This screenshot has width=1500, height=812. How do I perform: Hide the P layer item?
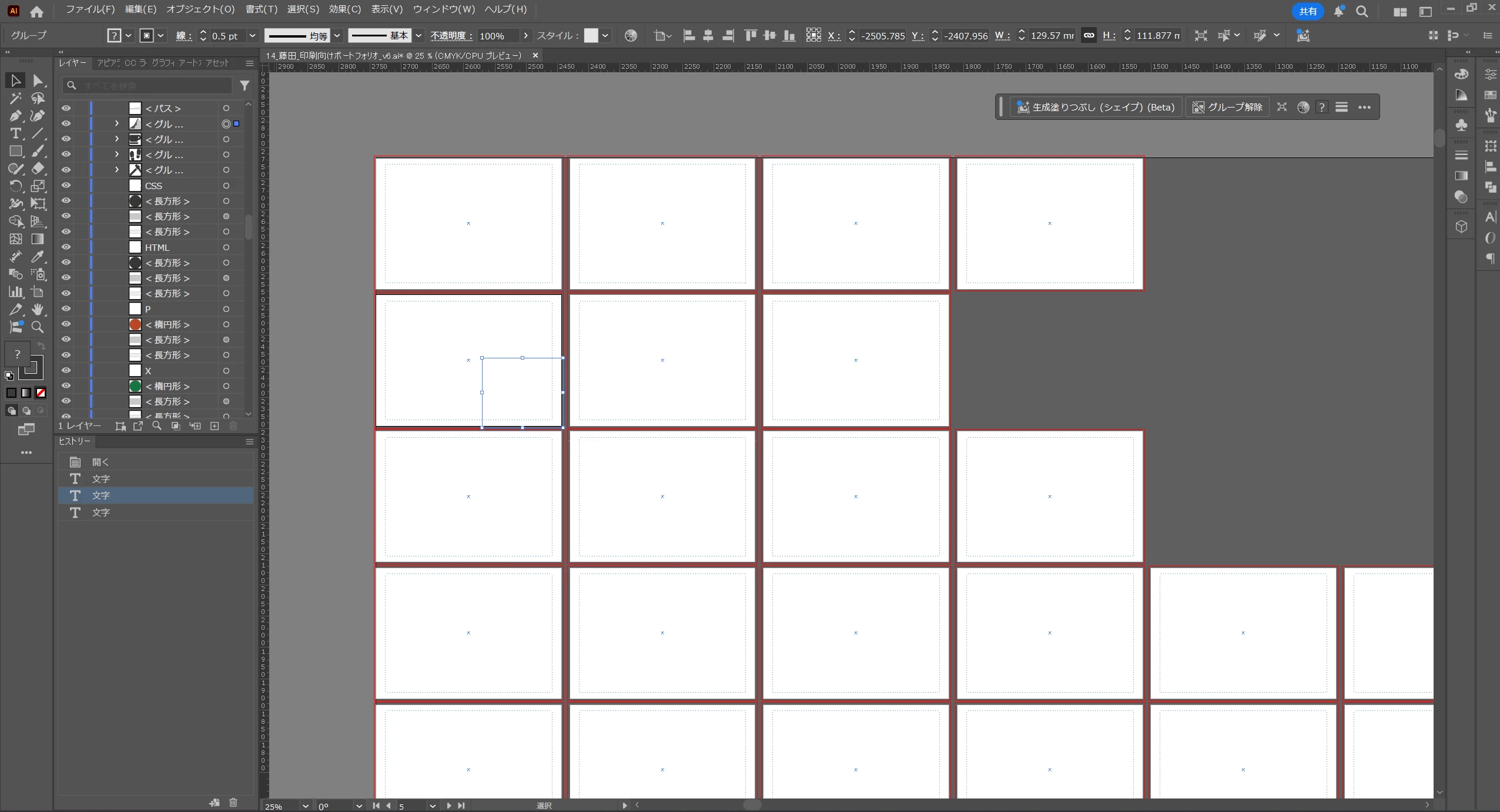click(x=66, y=308)
